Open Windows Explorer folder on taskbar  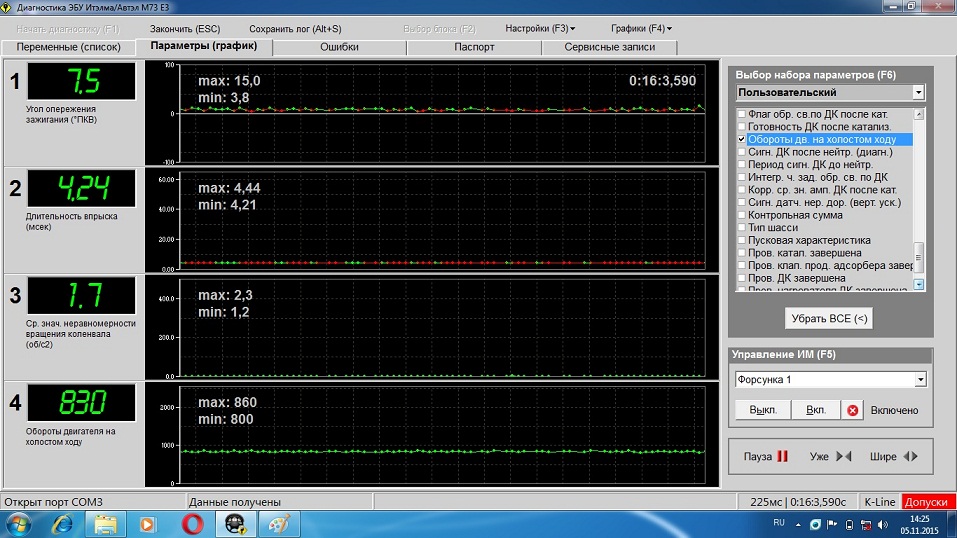[x=105, y=523]
